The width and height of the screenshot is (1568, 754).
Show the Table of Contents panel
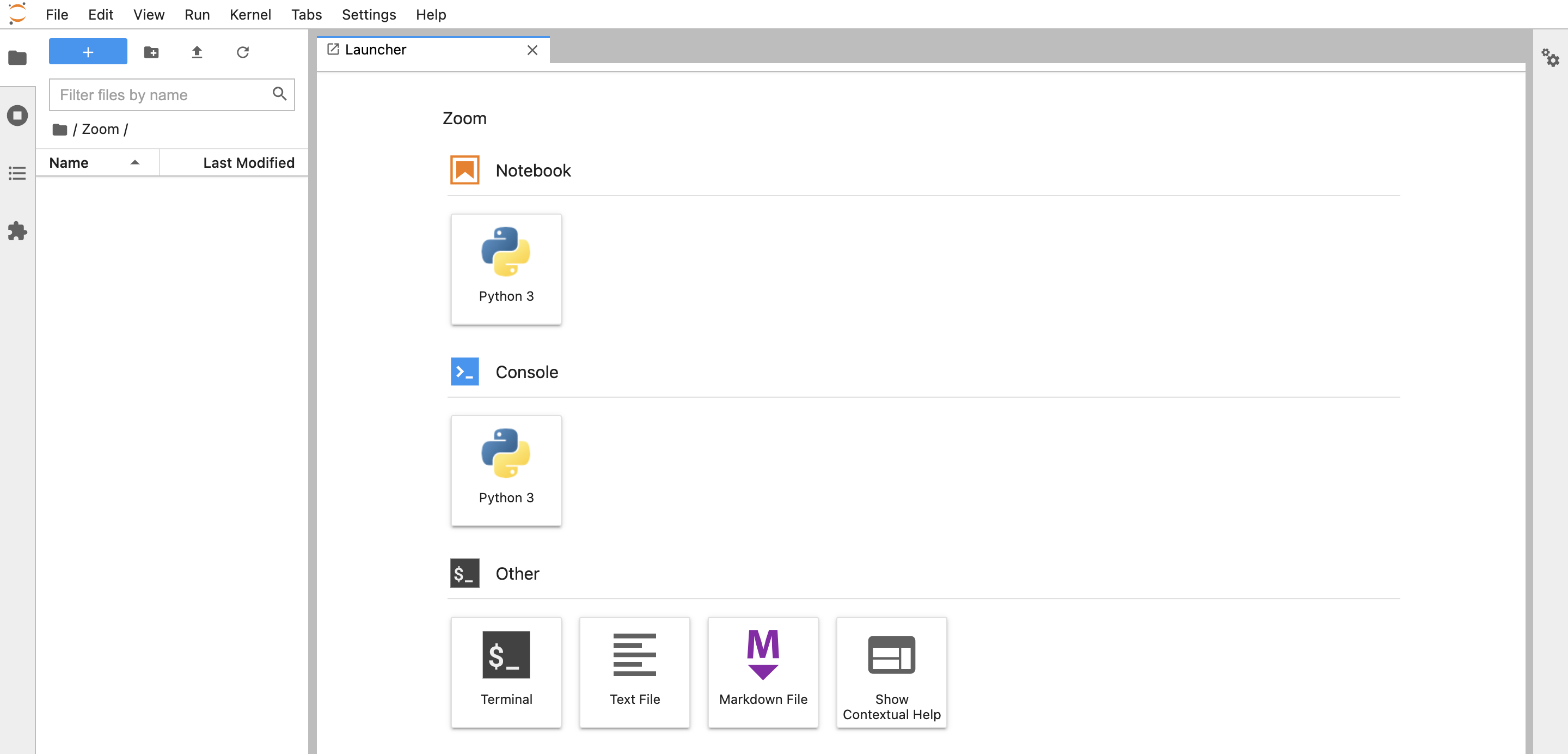pyautogui.click(x=17, y=173)
